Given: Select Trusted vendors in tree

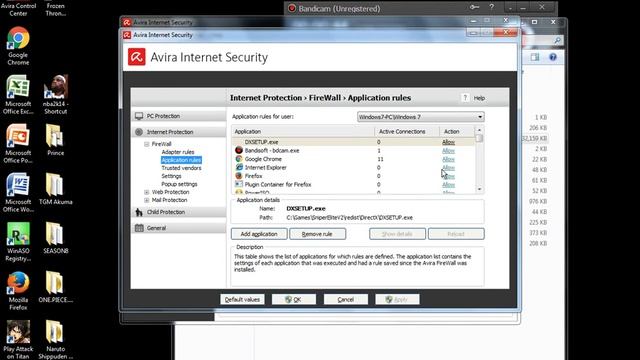Looking at the screenshot, I should [181, 168].
